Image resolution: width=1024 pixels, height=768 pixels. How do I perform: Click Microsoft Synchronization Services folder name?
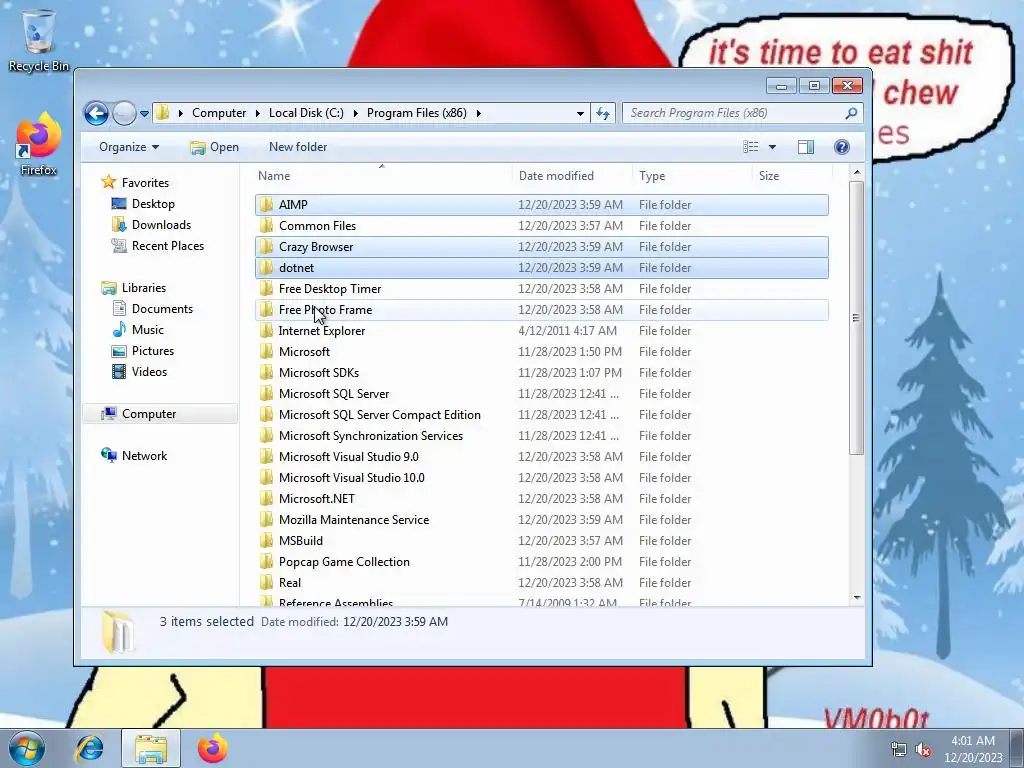[x=371, y=436]
